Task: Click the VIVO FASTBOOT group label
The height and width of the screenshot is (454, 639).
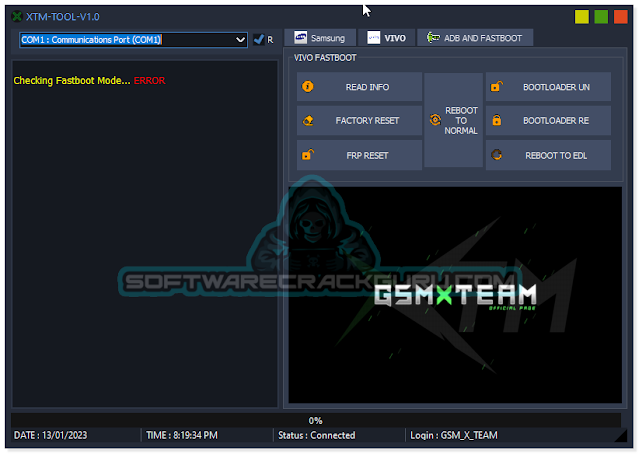Action: 325,58
